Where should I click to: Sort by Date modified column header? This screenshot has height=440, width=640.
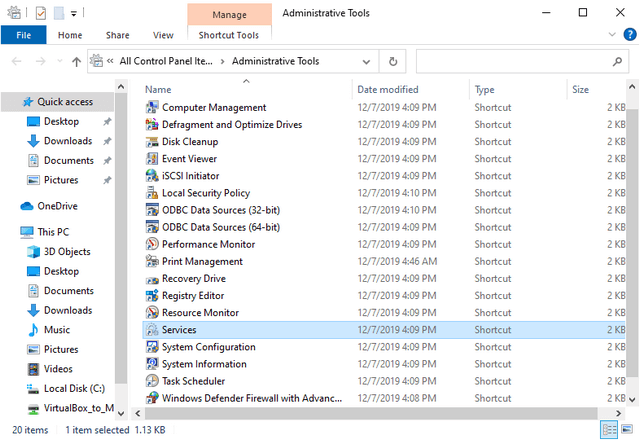click(388, 89)
